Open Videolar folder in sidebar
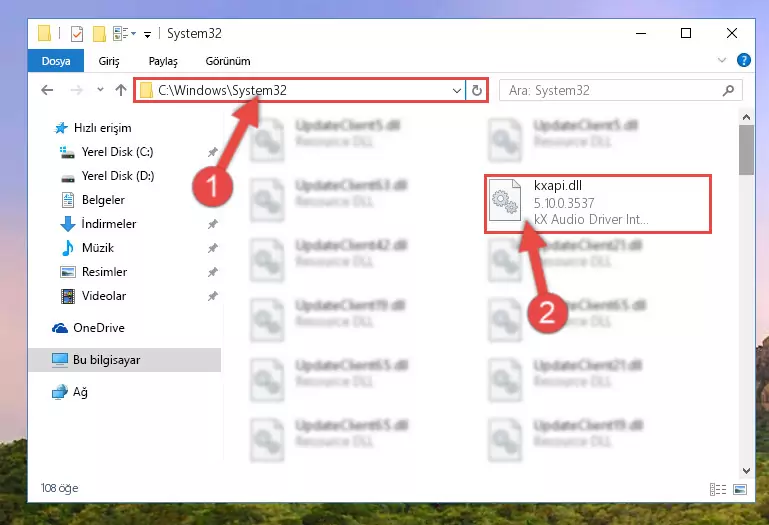Viewport: 769px width, 525px height. pyautogui.click(x=104, y=296)
